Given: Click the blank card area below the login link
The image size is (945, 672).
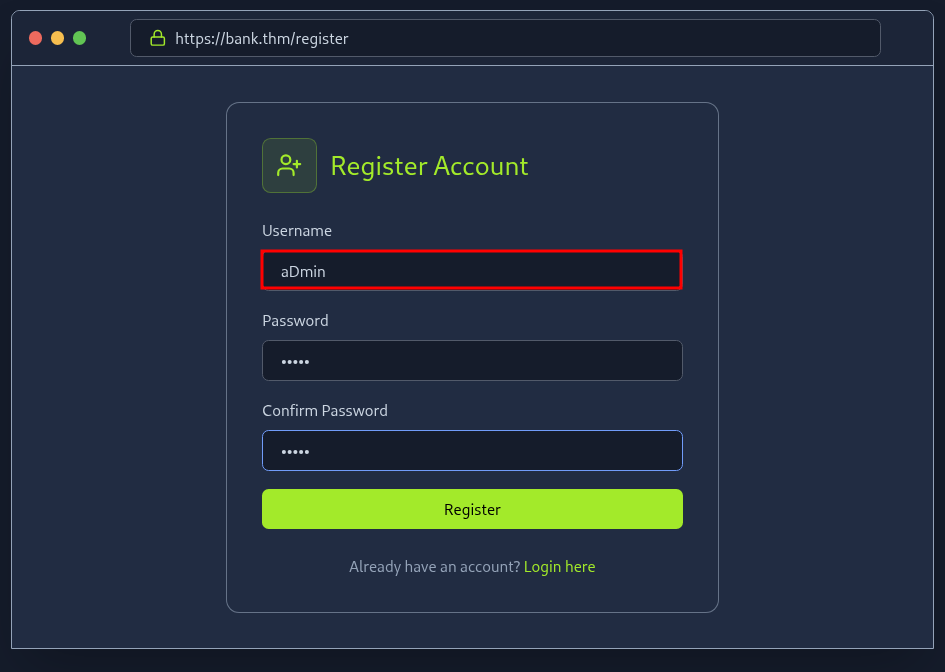Looking at the screenshot, I should (x=471, y=594).
